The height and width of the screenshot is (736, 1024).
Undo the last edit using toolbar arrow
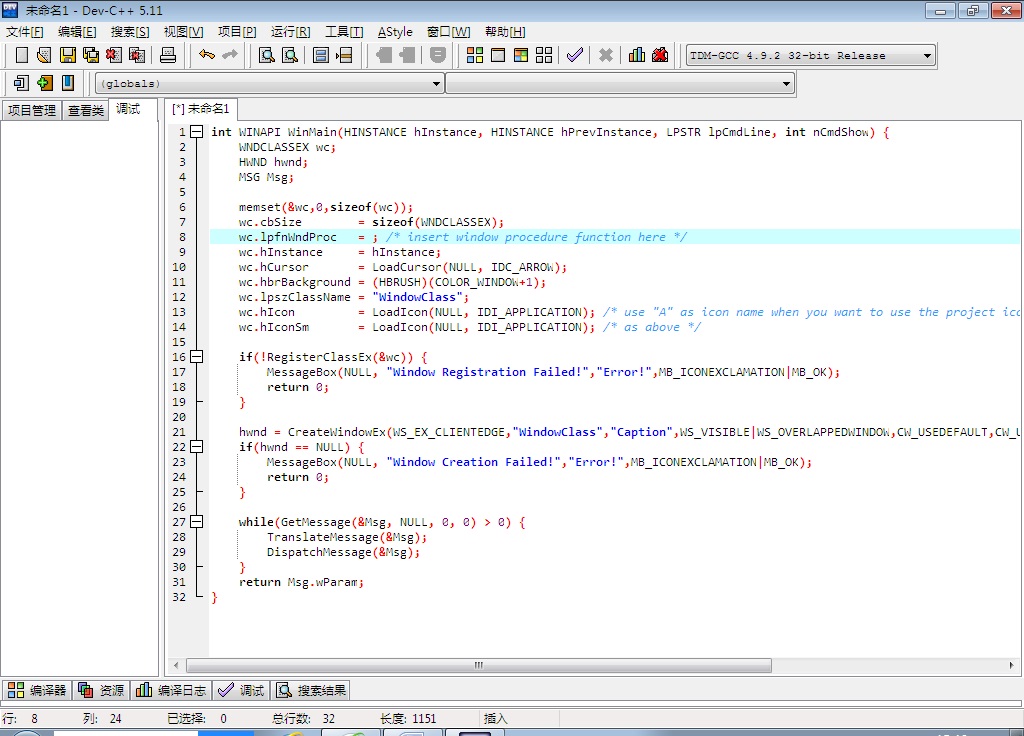pos(207,55)
